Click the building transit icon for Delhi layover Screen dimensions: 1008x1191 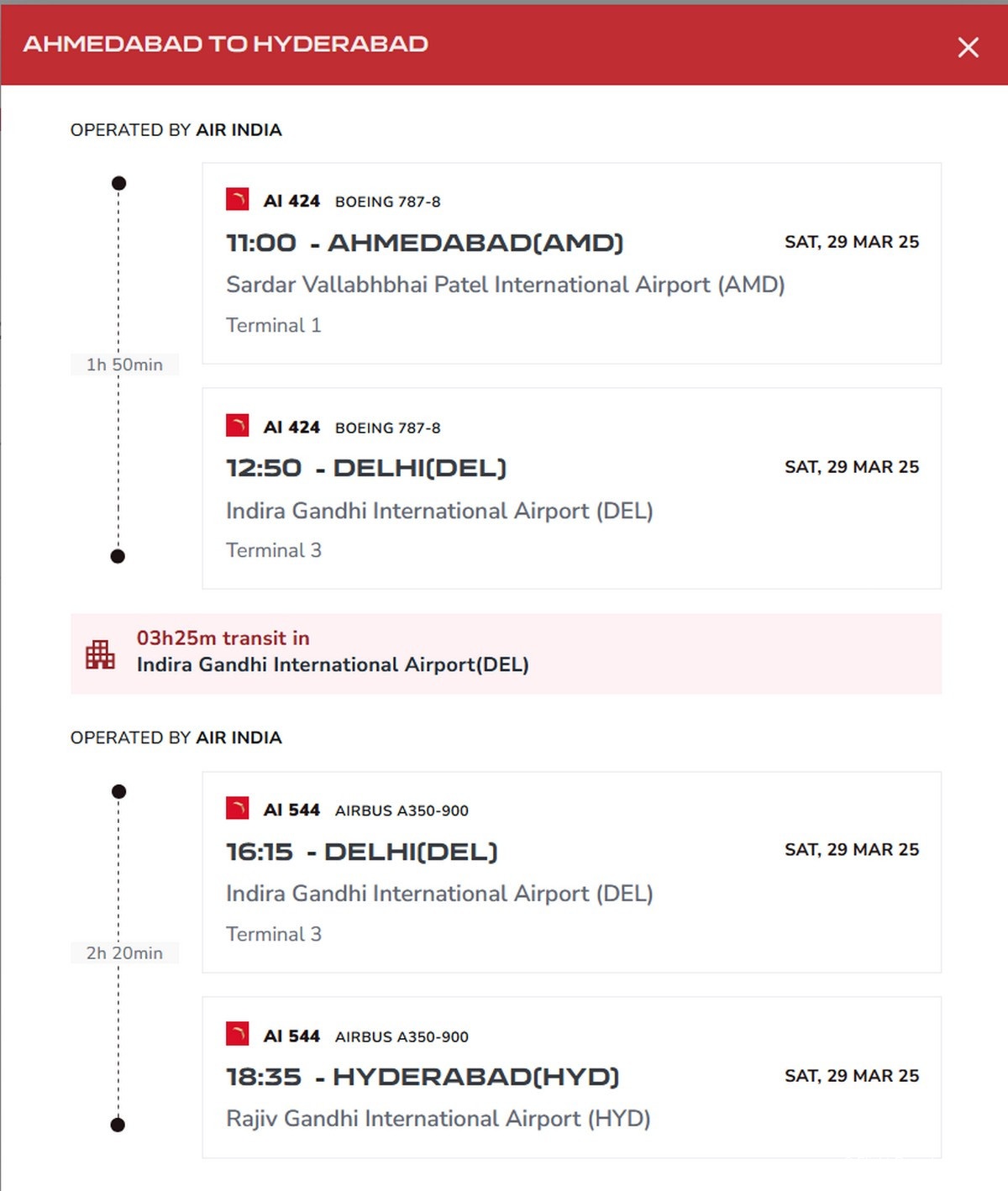tap(100, 654)
